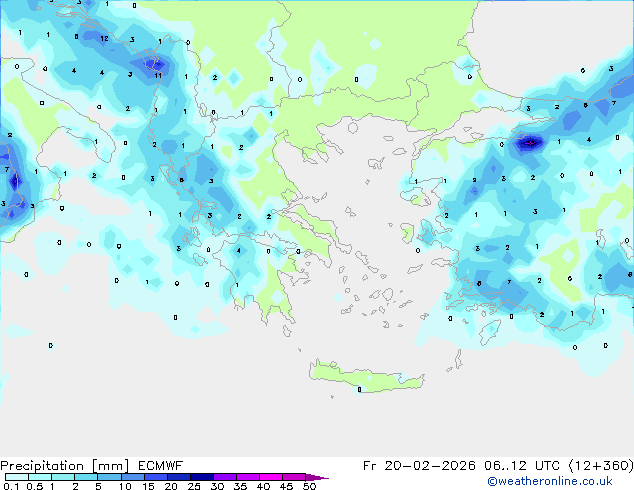Click the 0.5–1 mm legend color swatch
The height and width of the screenshot is (490, 634).
pyautogui.click(x=40, y=477)
